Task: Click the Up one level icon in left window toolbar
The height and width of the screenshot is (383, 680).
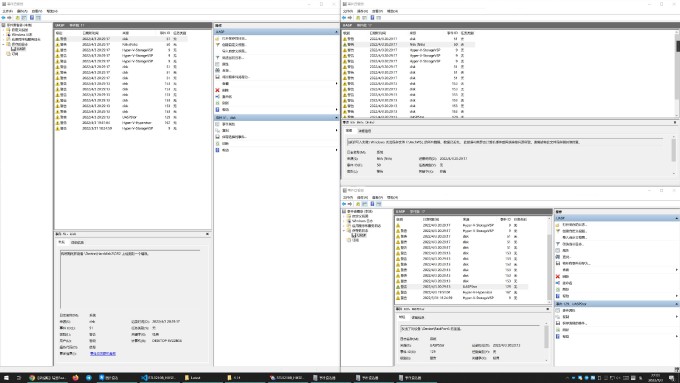Action: tap(18, 18)
